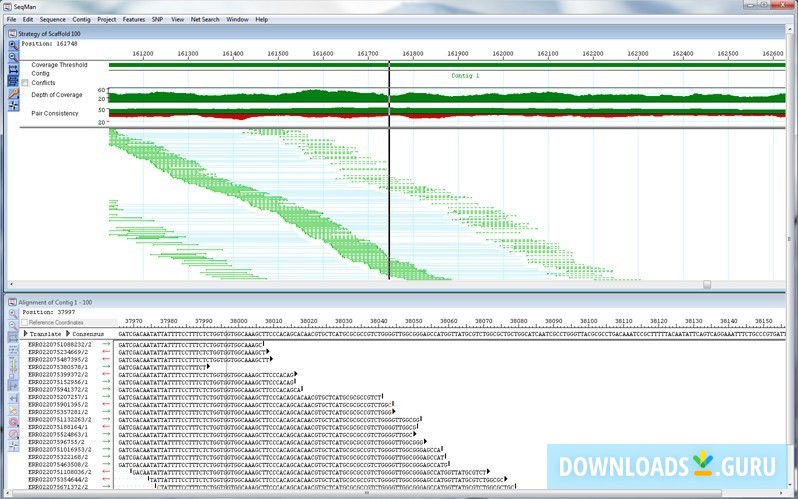
Task: Expand the Consensus disclosure triangle
Action: (x=70, y=333)
